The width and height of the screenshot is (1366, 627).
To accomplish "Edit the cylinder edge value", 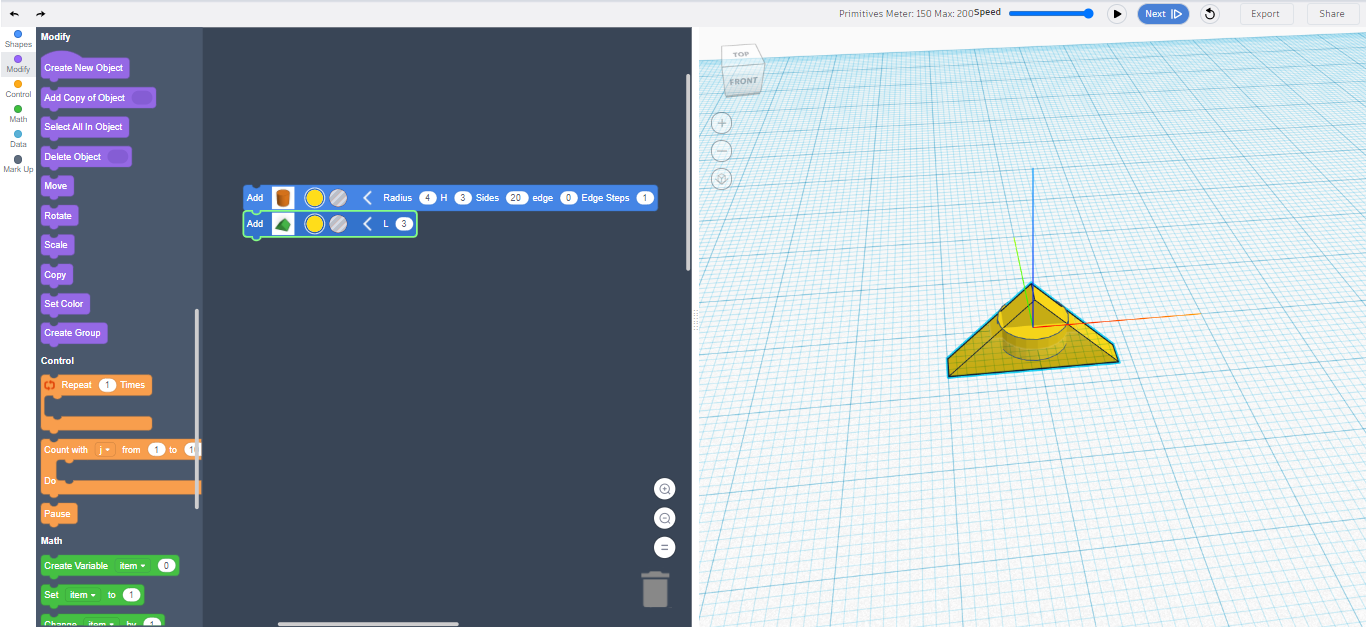I will (568, 198).
